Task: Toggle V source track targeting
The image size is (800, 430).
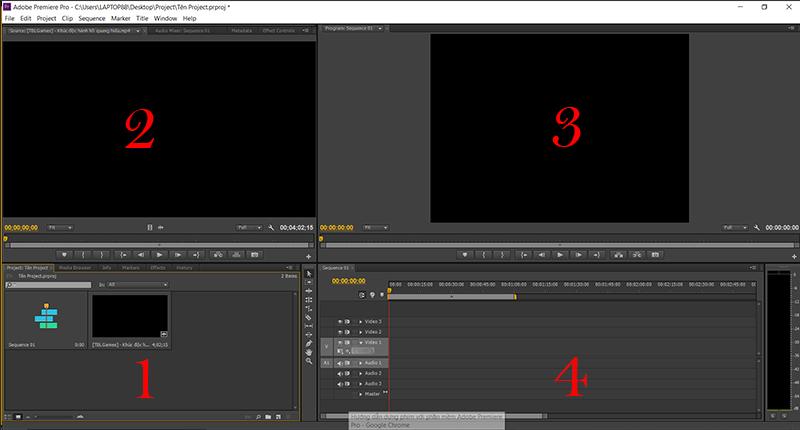Action: pos(327,347)
